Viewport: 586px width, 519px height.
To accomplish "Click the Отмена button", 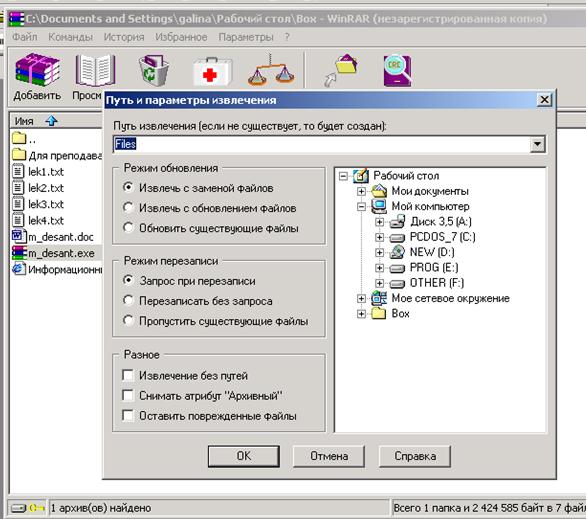I will coord(329,456).
